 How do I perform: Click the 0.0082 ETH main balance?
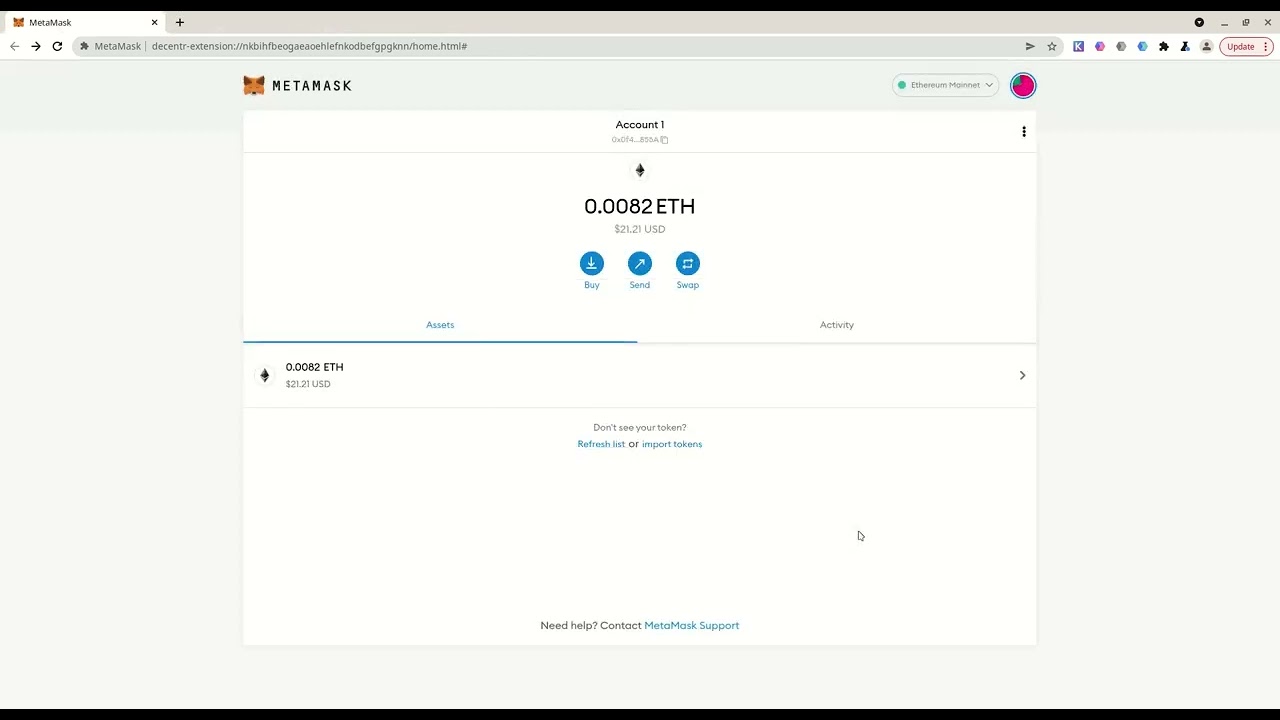tap(640, 206)
